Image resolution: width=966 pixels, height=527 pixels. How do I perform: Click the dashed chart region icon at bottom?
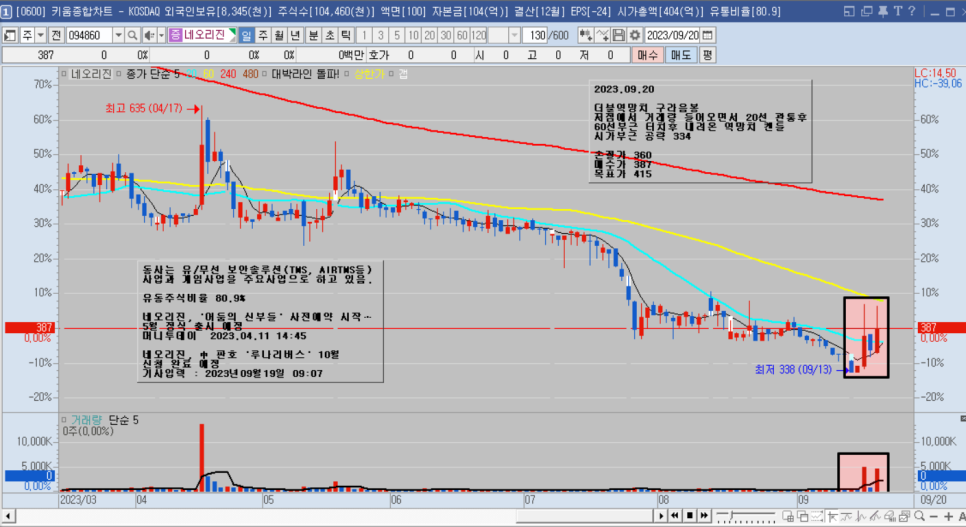point(817,516)
